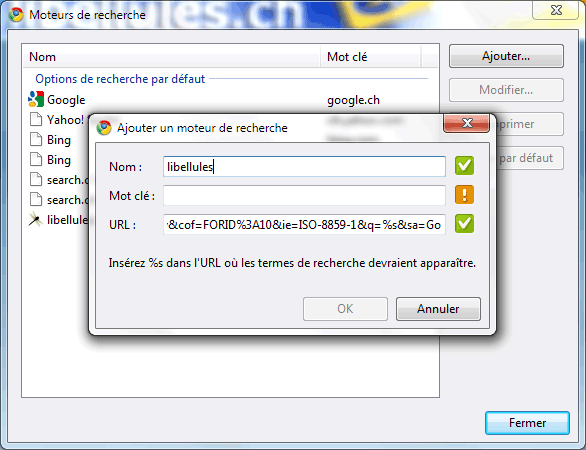Click inside the URL text field
This screenshot has width=586, height=450.
click(x=304, y=225)
